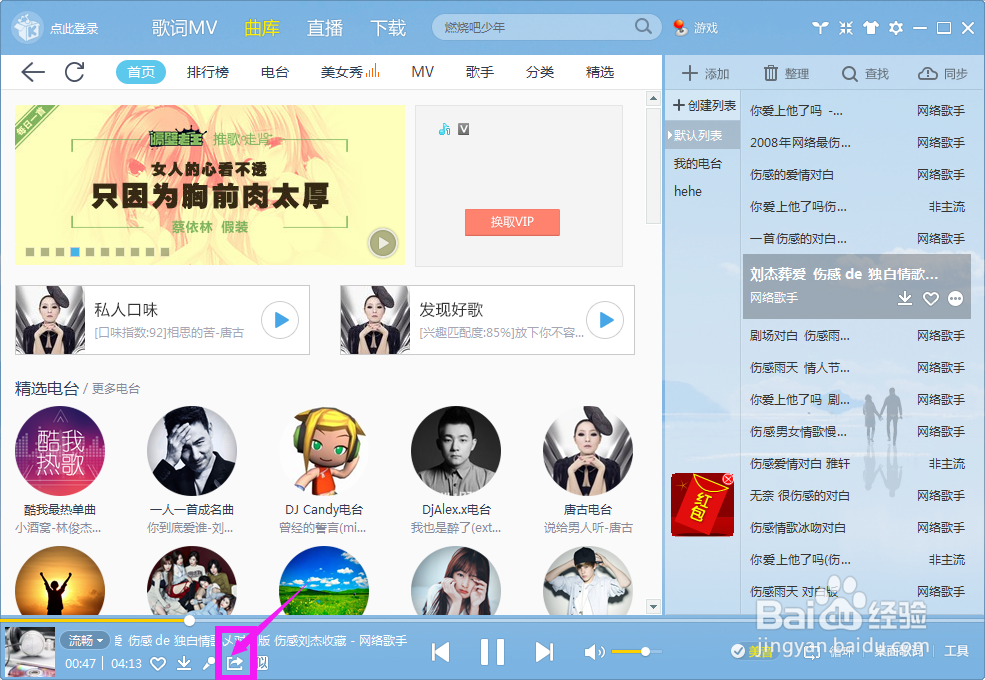Select the 美女秀 sub-tab
Screen dimensions: 985x680
350,72
